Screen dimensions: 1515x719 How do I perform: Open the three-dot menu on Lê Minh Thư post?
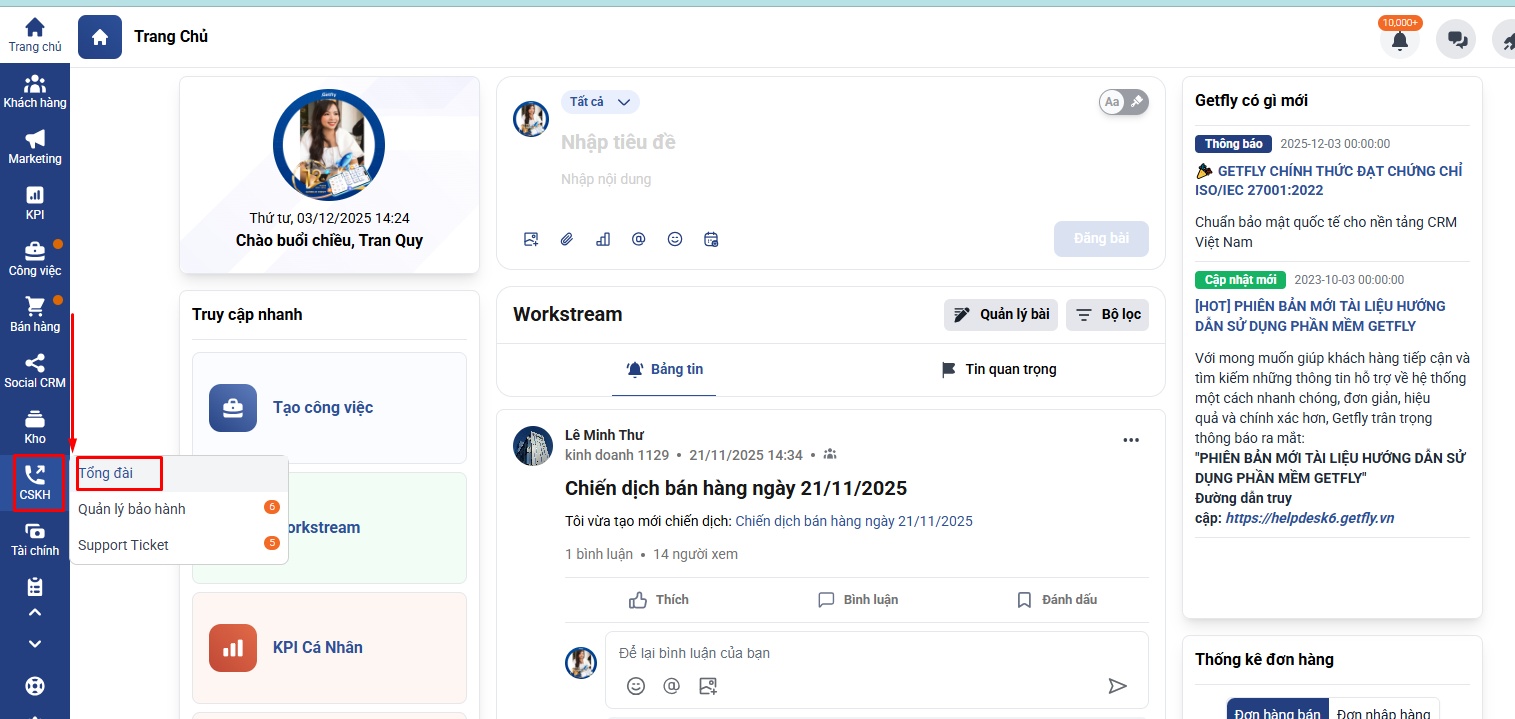[x=1131, y=440]
